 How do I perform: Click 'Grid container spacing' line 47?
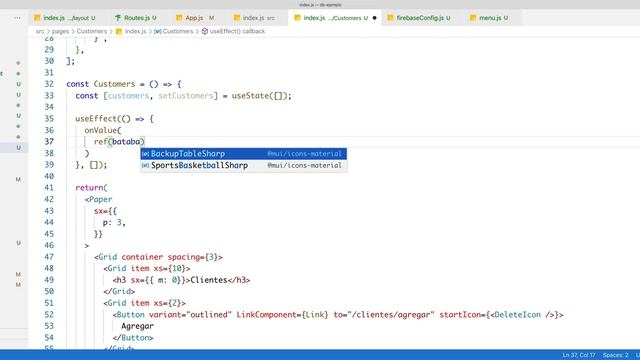click(158, 257)
